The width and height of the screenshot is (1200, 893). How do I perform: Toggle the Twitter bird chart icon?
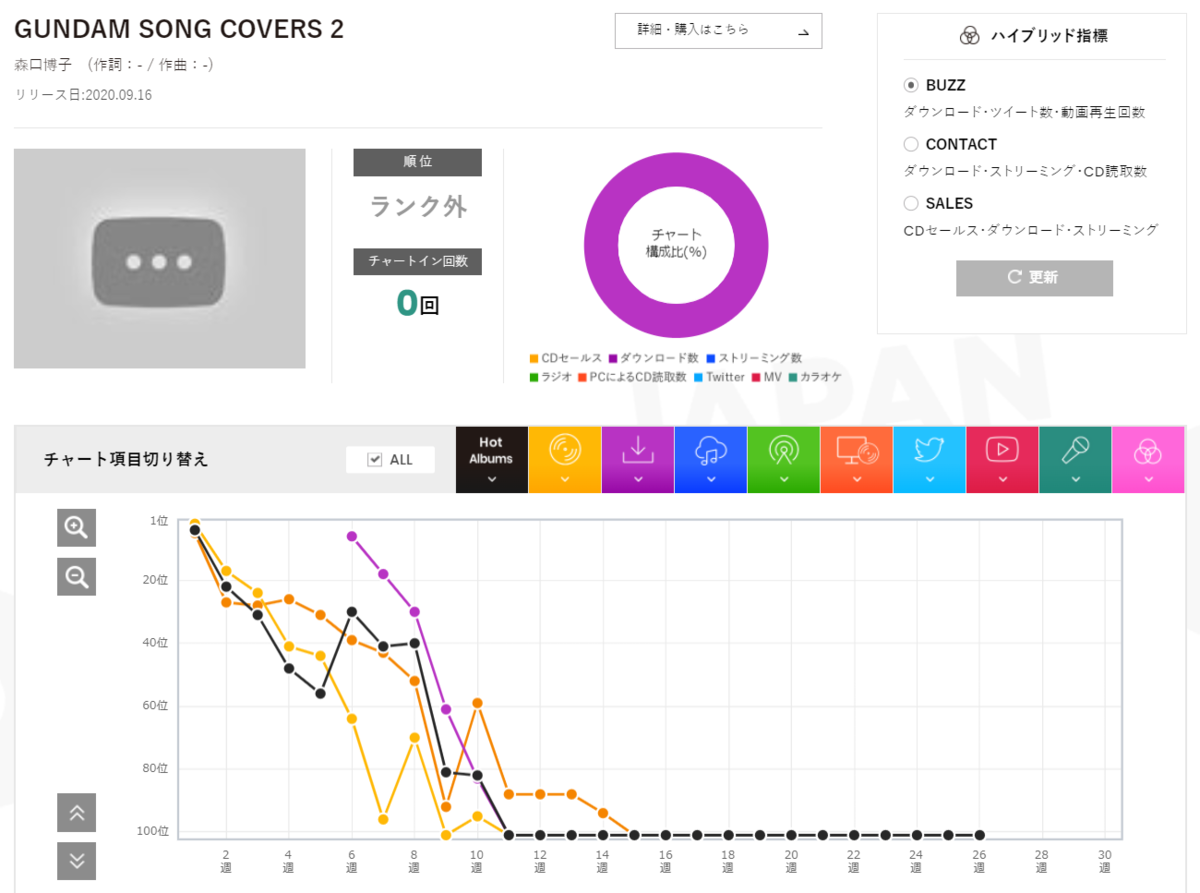tap(930, 451)
